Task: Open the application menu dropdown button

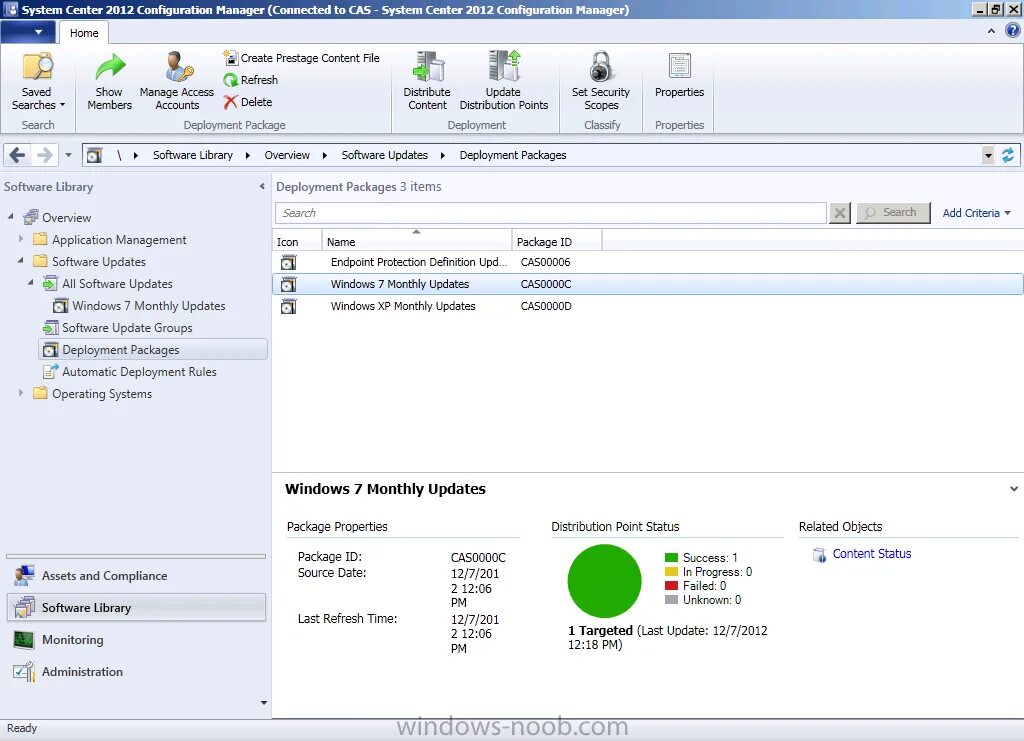Action: [28, 32]
